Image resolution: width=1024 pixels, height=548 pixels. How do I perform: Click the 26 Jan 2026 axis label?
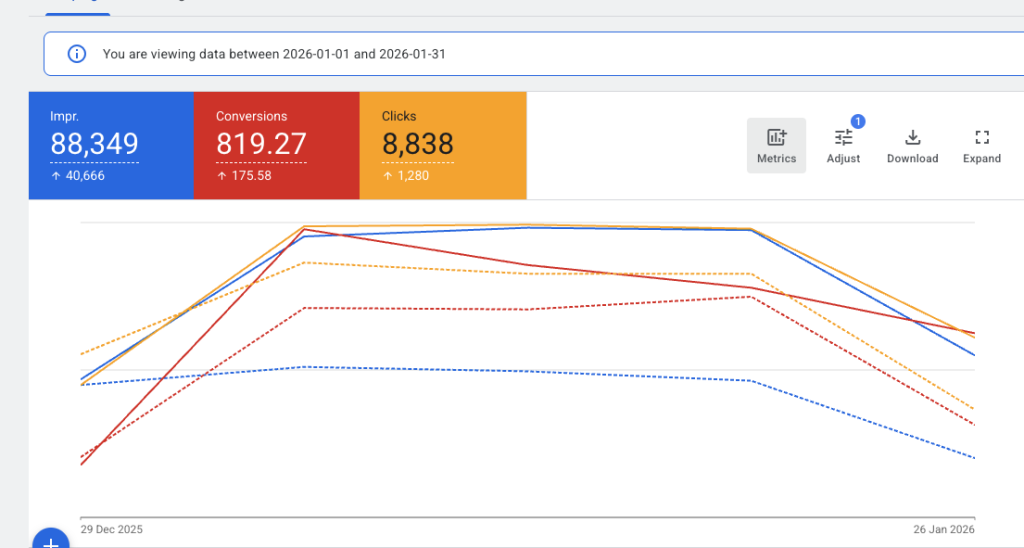coord(943,528)
